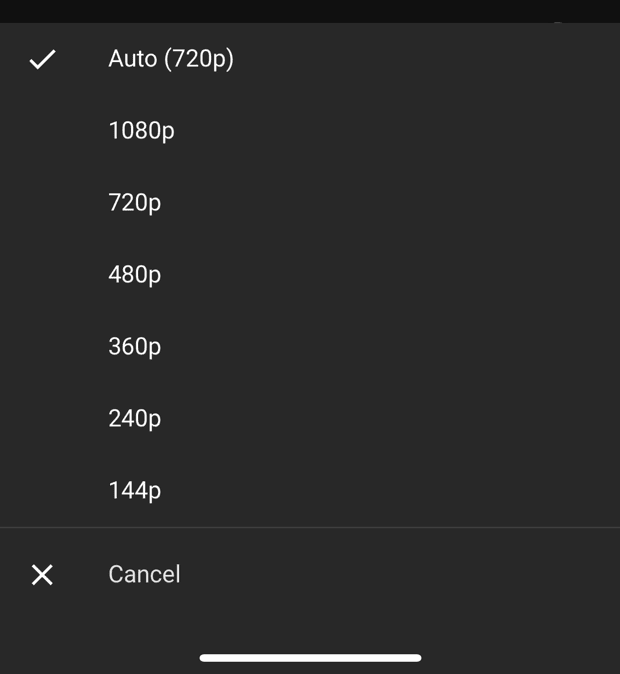
Task: Tap dimmed area above quality sheet
Action: point(310,10)
